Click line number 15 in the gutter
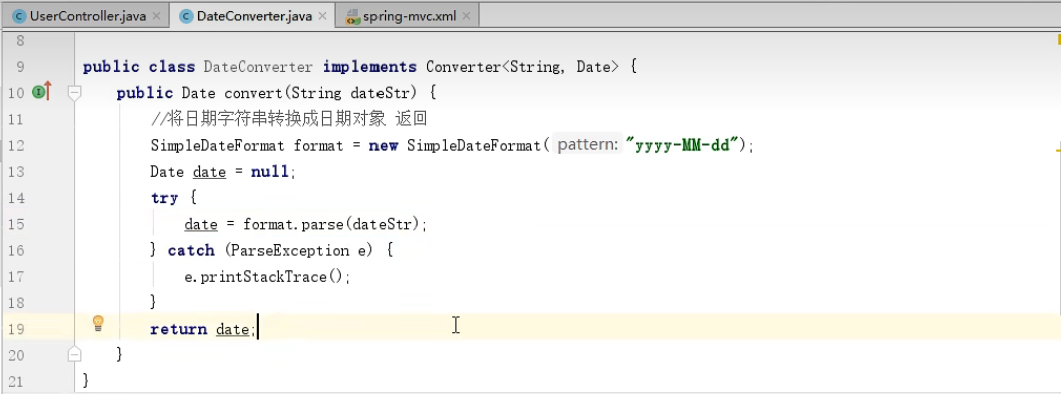Screen dimensions: 1061x394 15,223
